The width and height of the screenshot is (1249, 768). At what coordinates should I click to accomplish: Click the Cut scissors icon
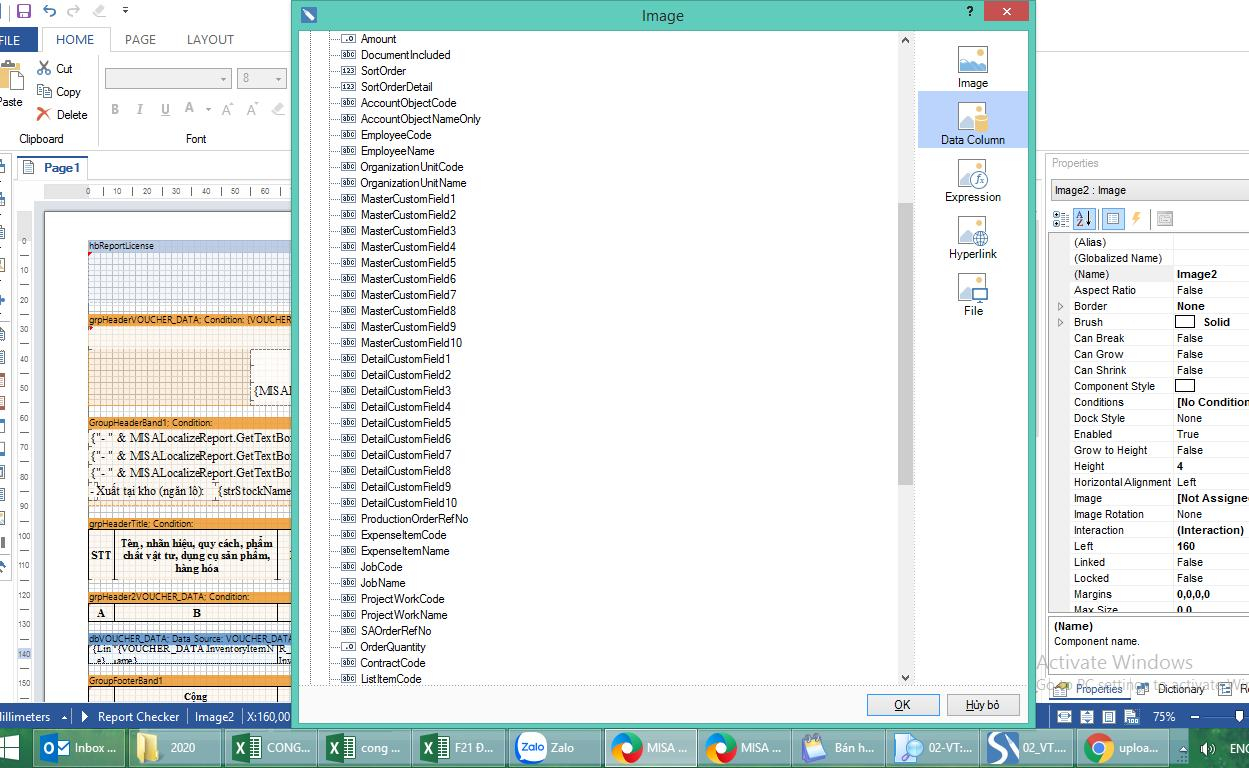44,68
